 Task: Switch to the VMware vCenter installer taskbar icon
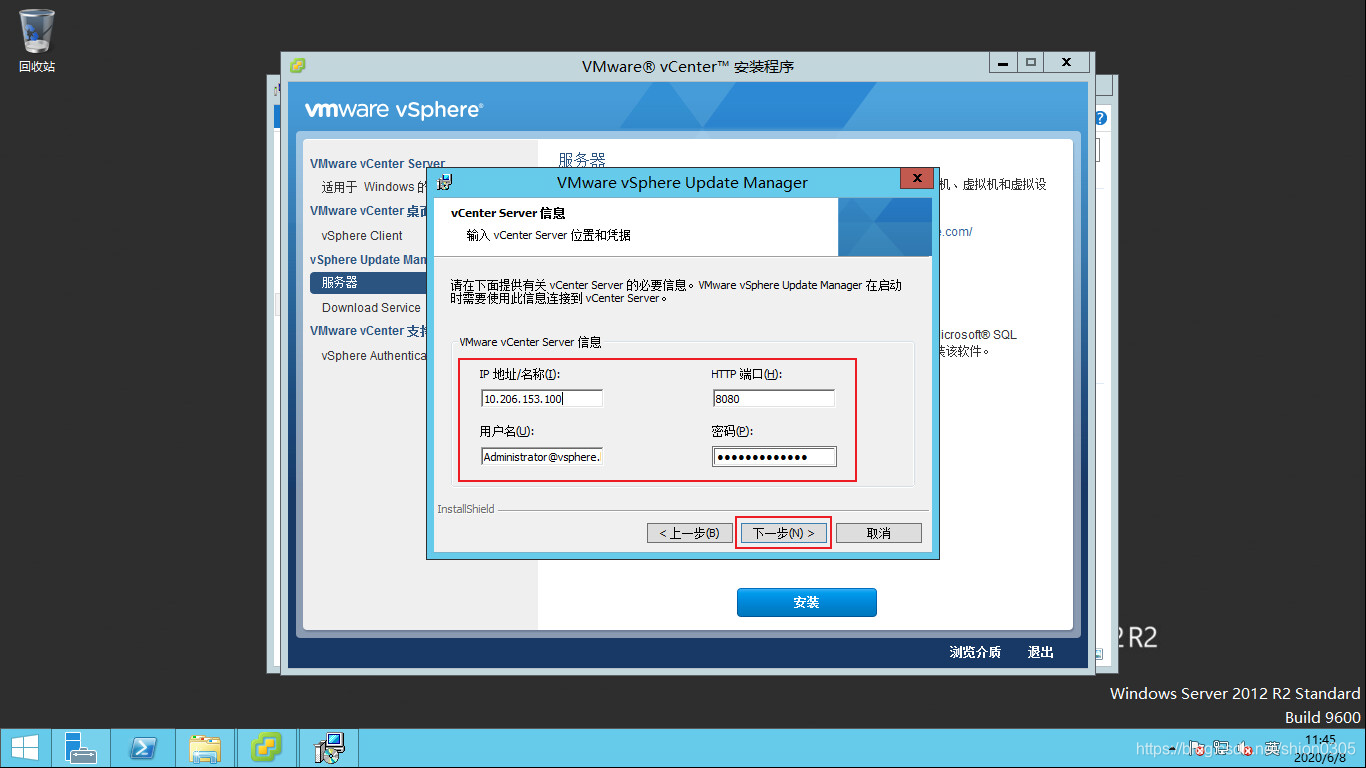tap(266, 748)
